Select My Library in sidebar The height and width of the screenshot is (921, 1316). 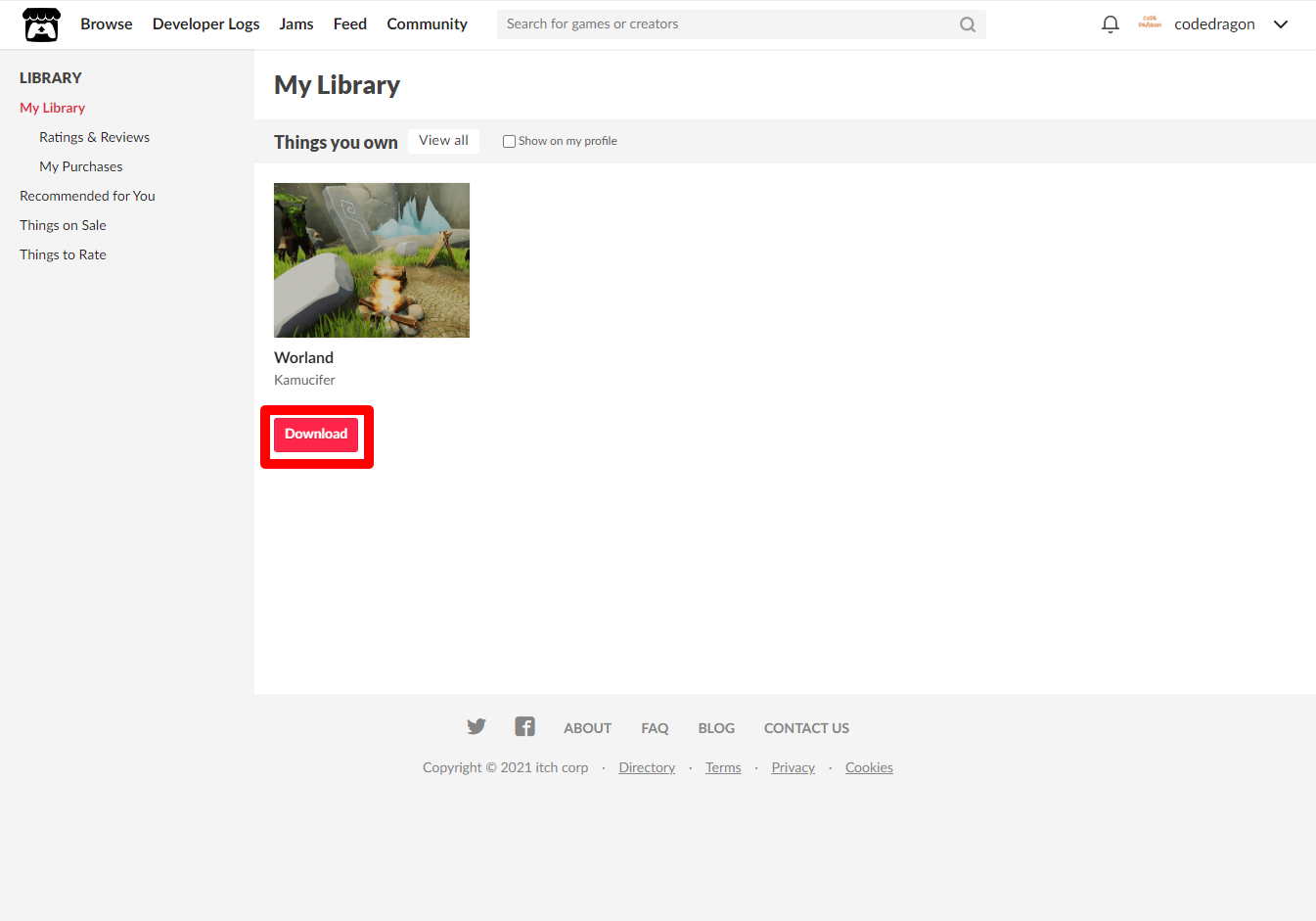tap(53, 108)
